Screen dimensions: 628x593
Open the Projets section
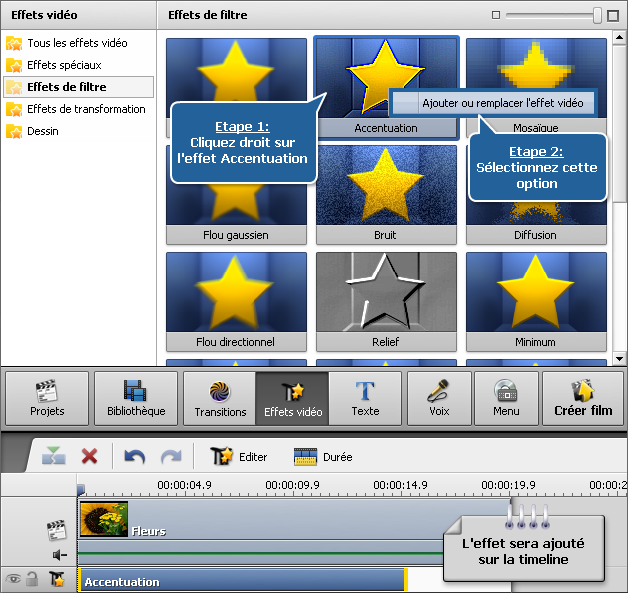coord(47,398)
